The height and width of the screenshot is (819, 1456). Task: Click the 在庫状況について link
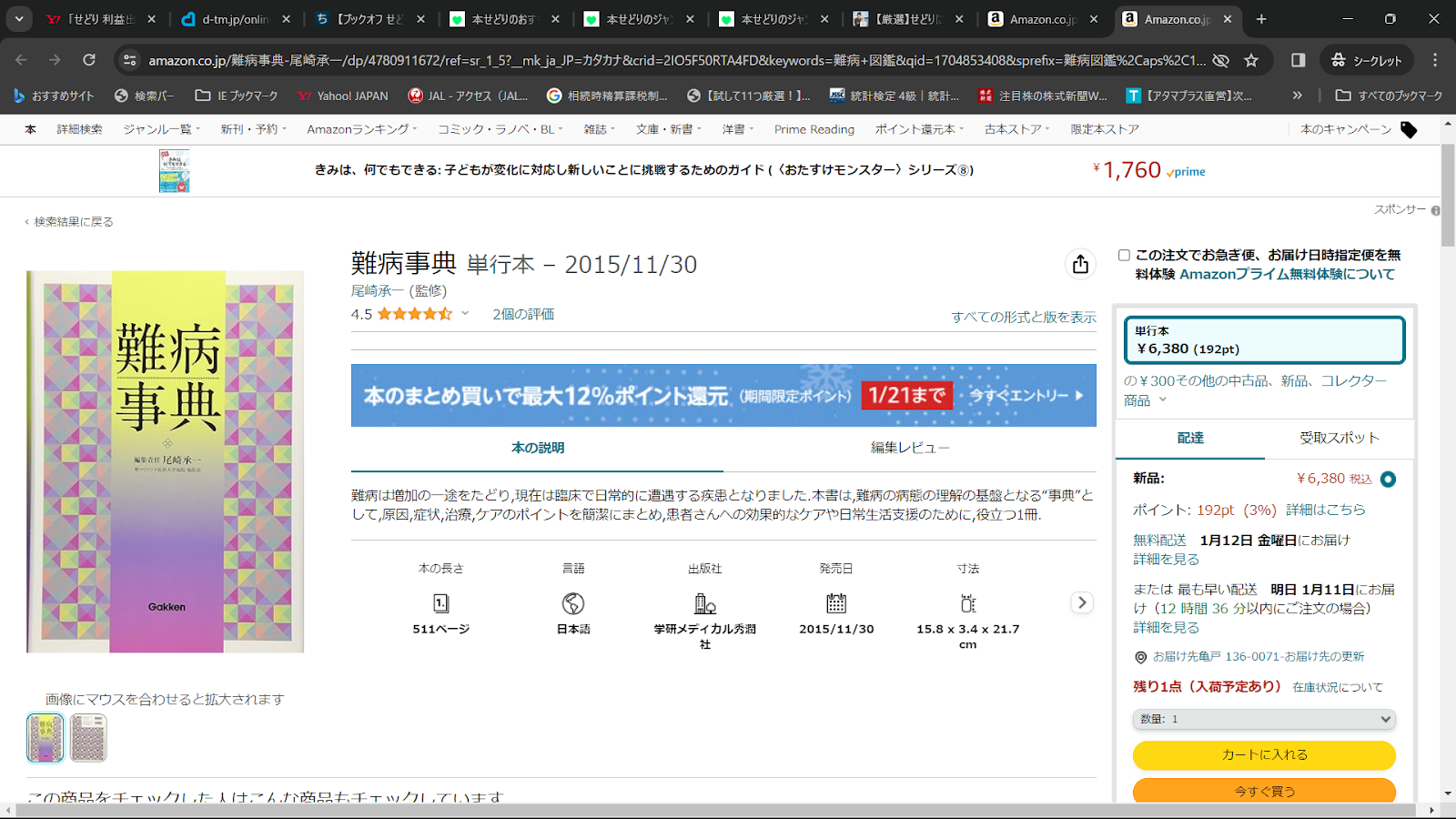1338,687
